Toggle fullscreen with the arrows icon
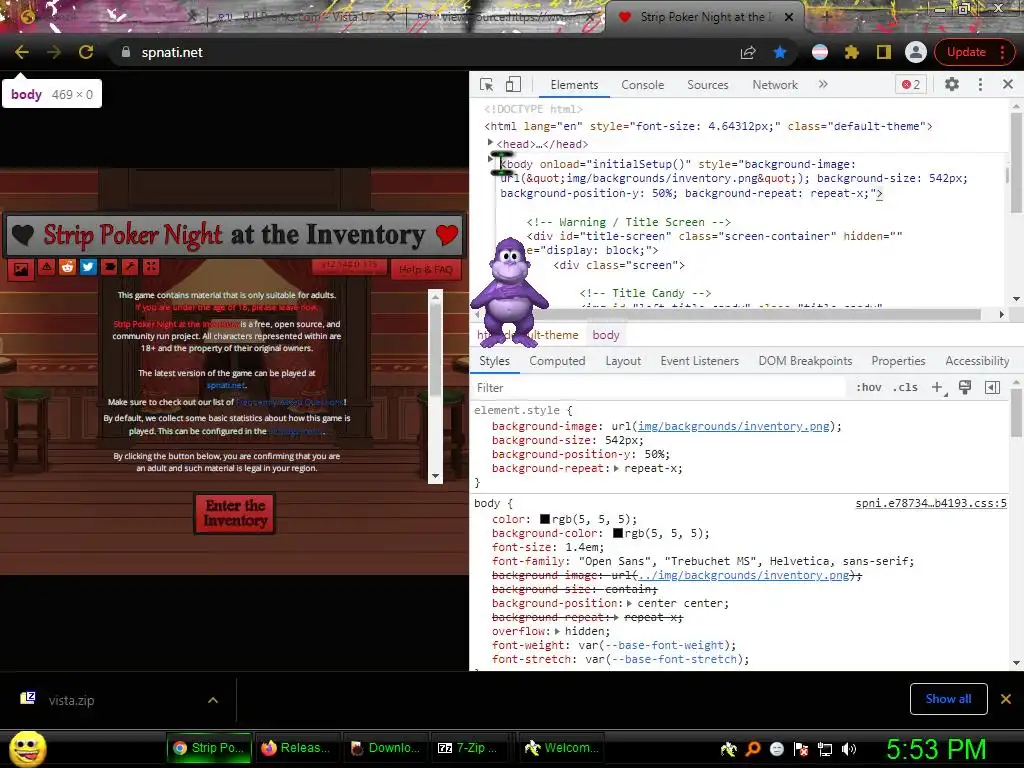 pyautogui.click(x=151, y=266)
